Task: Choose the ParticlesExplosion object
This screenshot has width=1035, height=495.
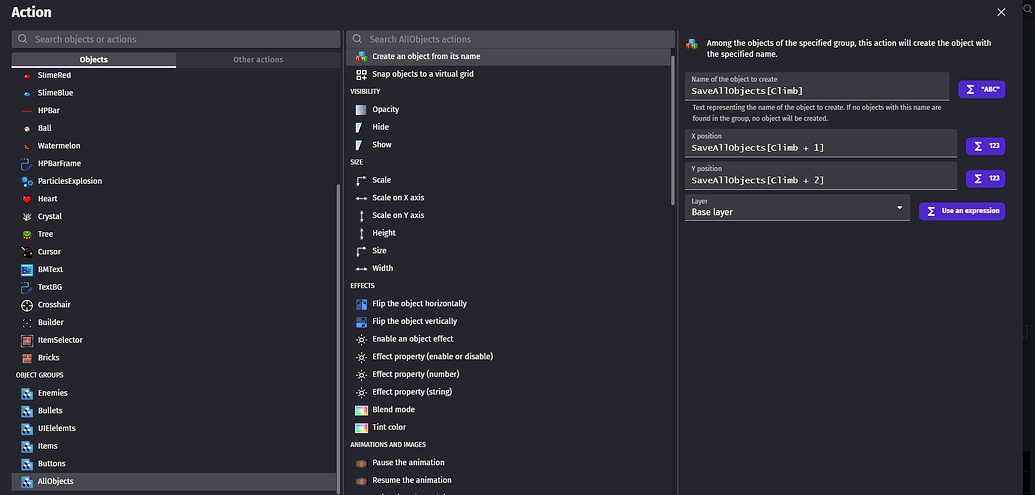Action: (69, 181)
